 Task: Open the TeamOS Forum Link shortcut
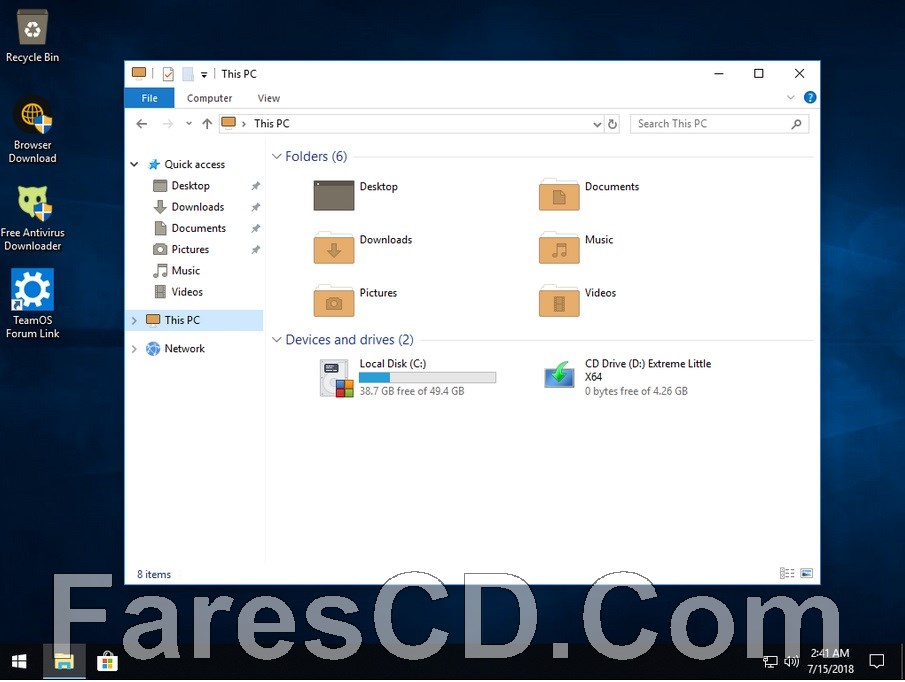(x=32, y=304)
